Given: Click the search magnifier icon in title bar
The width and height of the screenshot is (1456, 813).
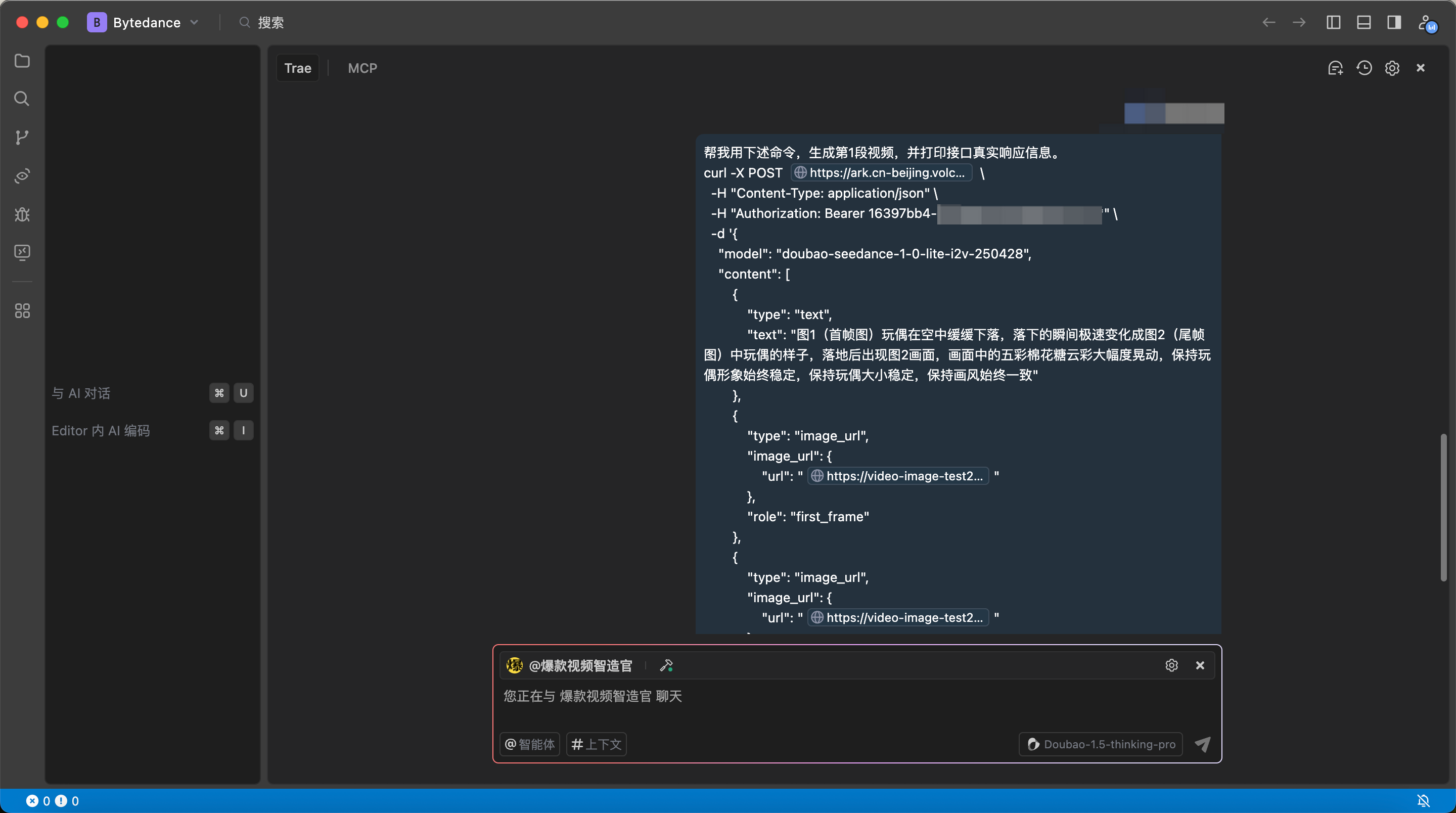Looking at the screenshot, I should point(244,22).
